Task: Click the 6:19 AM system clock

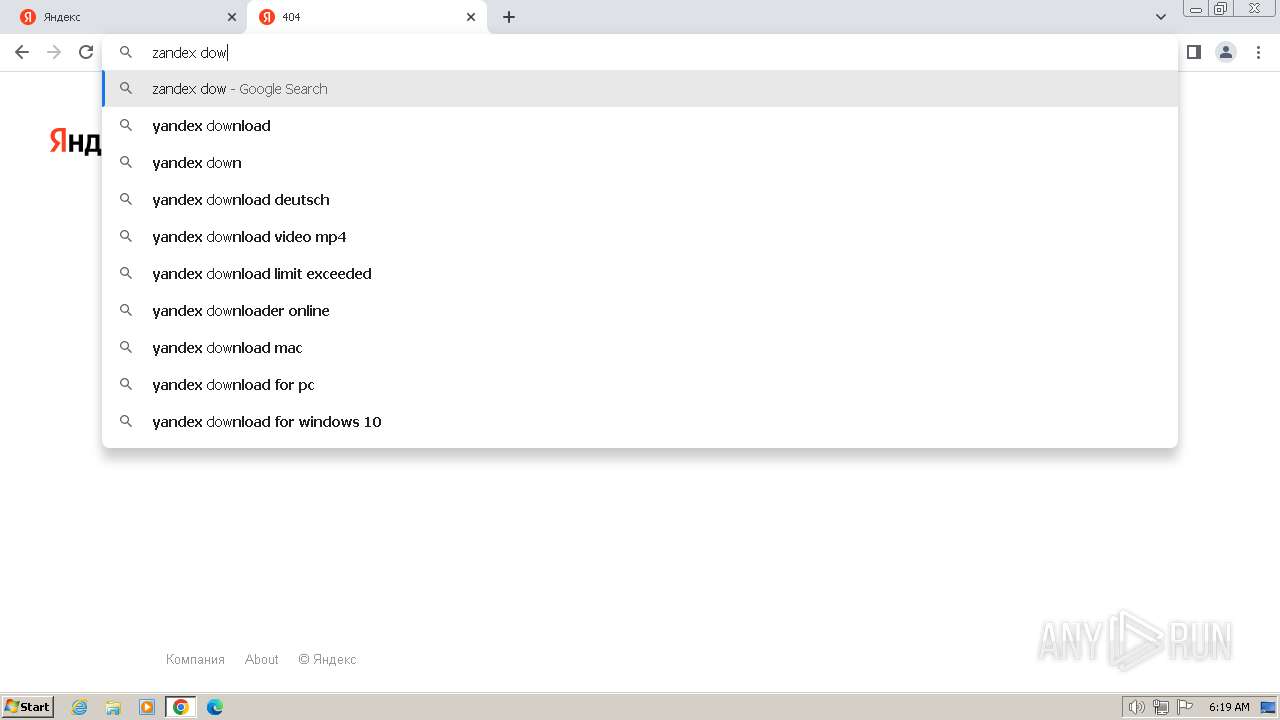Action: click(x=1229, y=707)
